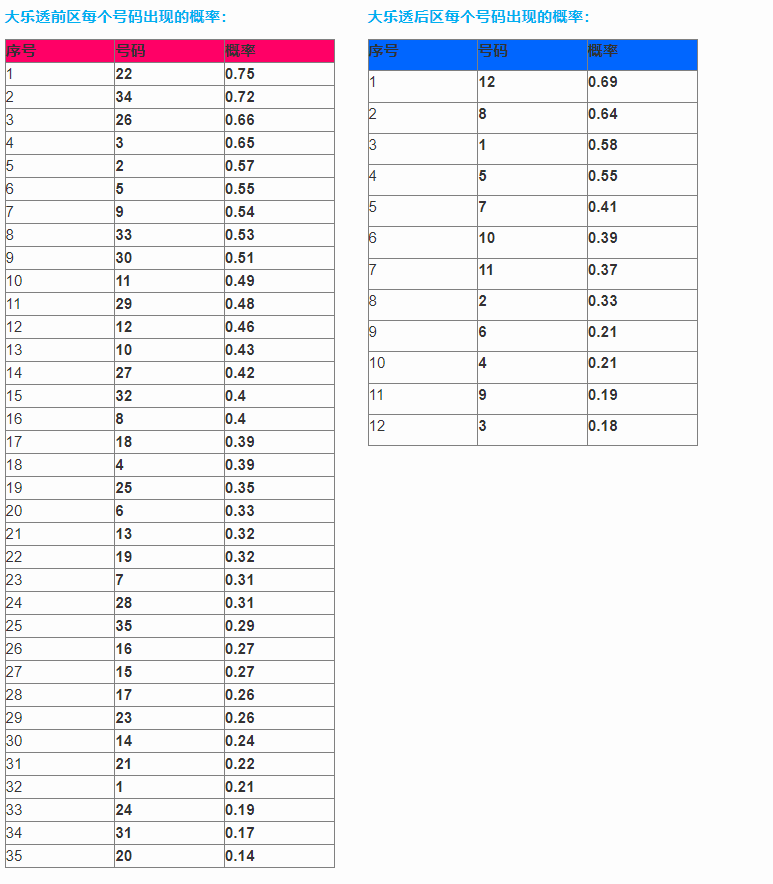Click the 0.58 probability value
The height and width of the screenshot is (884, 773).
pyautogui.click(x=603, y=145)
